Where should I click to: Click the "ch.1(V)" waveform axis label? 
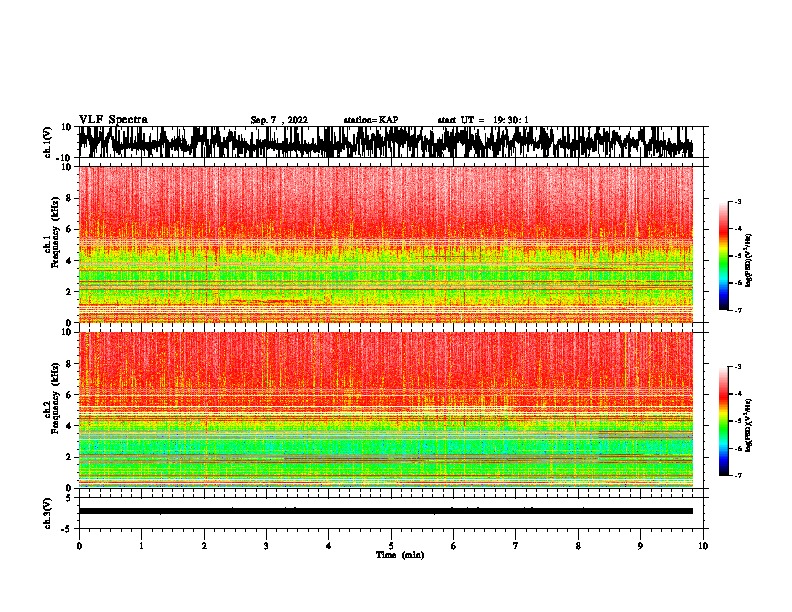pos(48,142)
